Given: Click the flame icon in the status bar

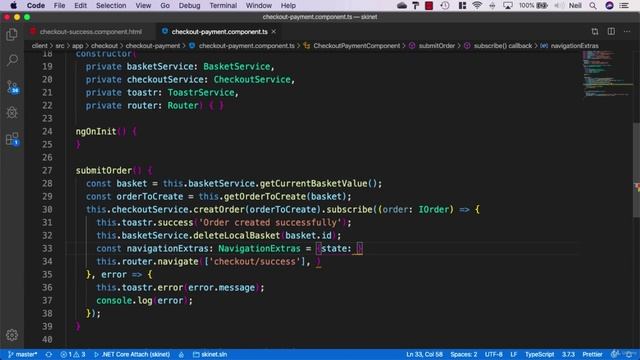Looking at the screenshot, I should (181, 354).
